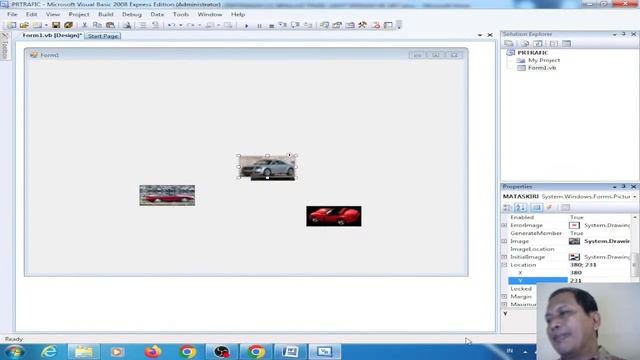Viewport: 640px width, 360px height.
Task: Switch Properties to Categorized view
Action: click(x=507, y=208)
